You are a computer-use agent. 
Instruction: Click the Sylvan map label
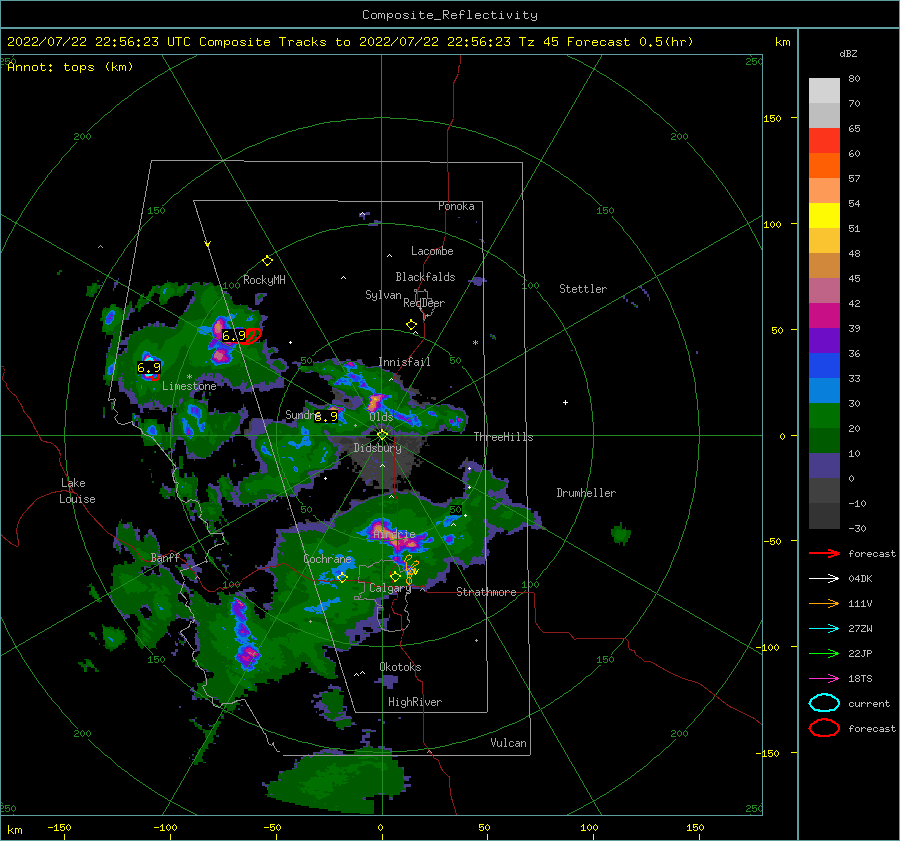383,295
